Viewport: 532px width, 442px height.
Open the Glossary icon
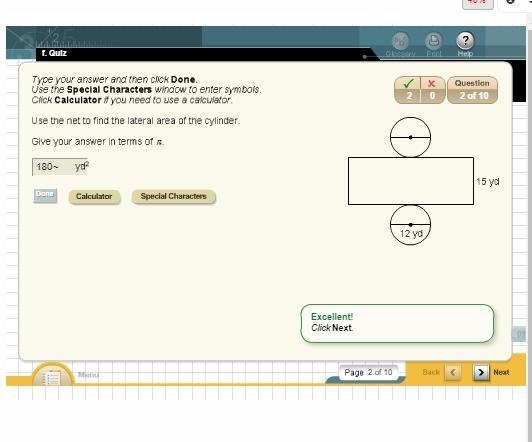pos(400,41)
